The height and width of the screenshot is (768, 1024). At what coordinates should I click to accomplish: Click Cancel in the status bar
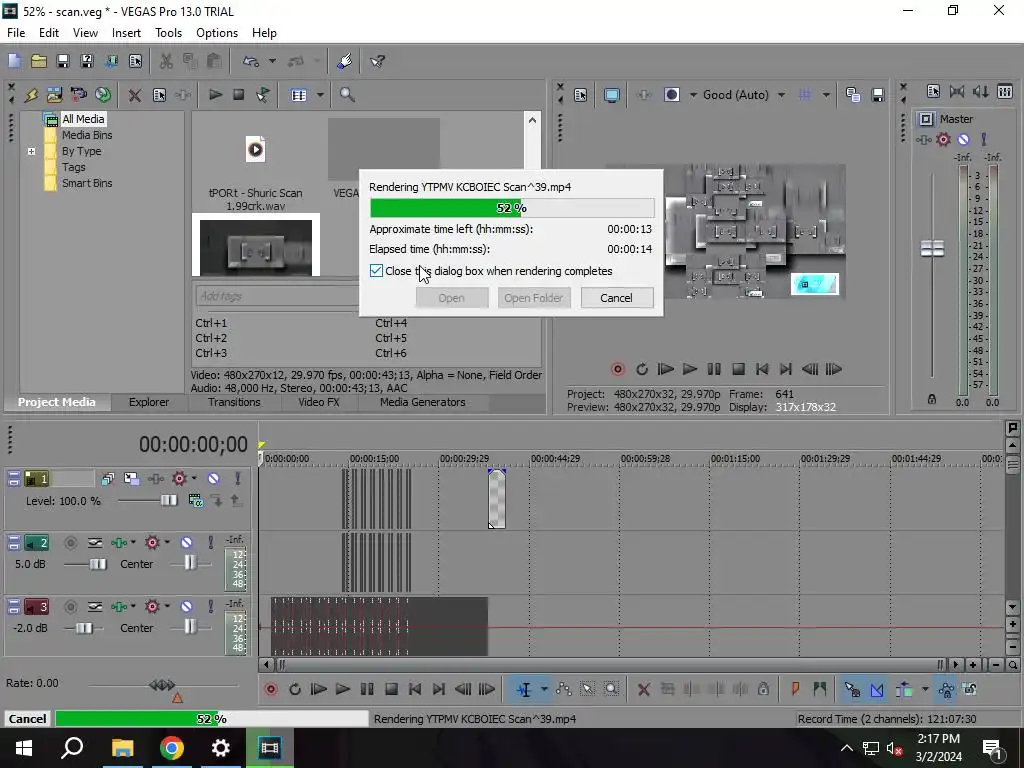pos(27,718)
